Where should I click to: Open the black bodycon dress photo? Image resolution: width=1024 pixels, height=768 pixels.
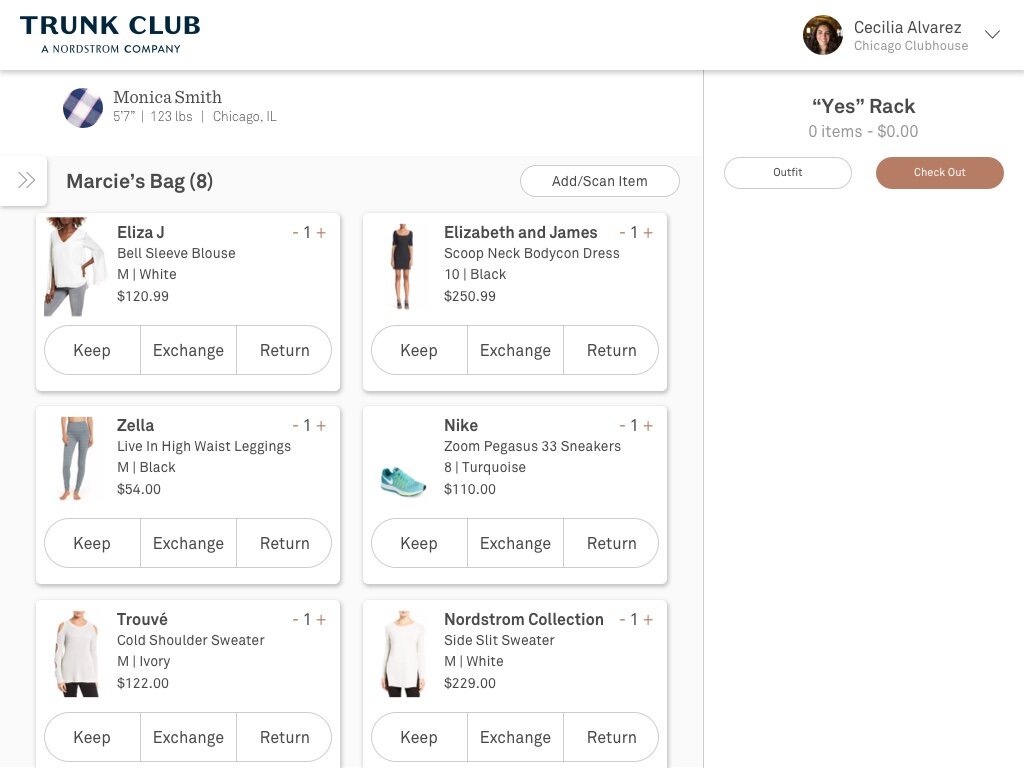pos(402,266)
